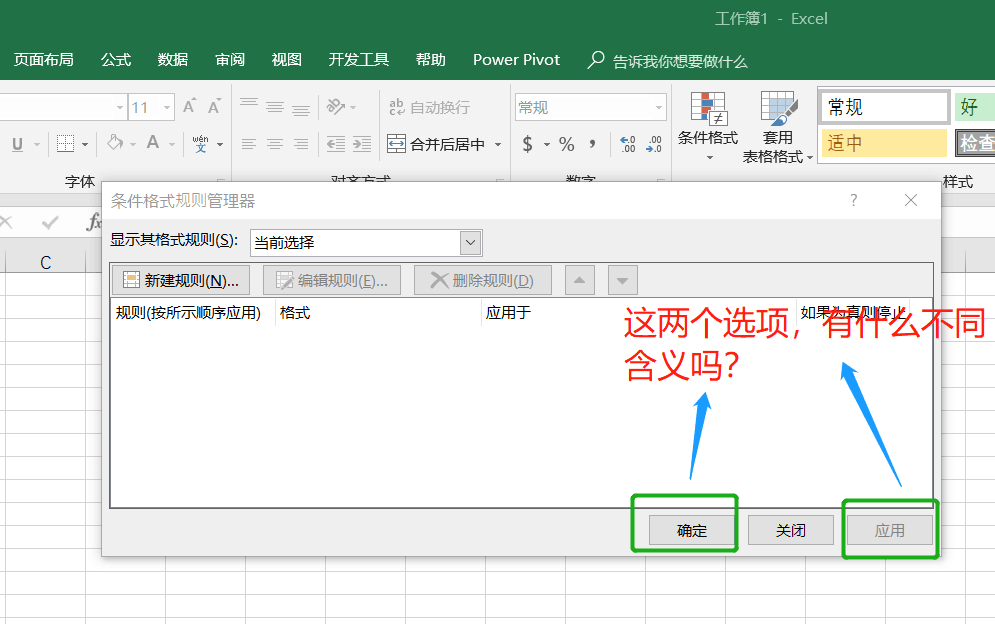Viewport: 995px width, 624px height.
Task: Select the 常规 cell style
Action: pos(885,107)
